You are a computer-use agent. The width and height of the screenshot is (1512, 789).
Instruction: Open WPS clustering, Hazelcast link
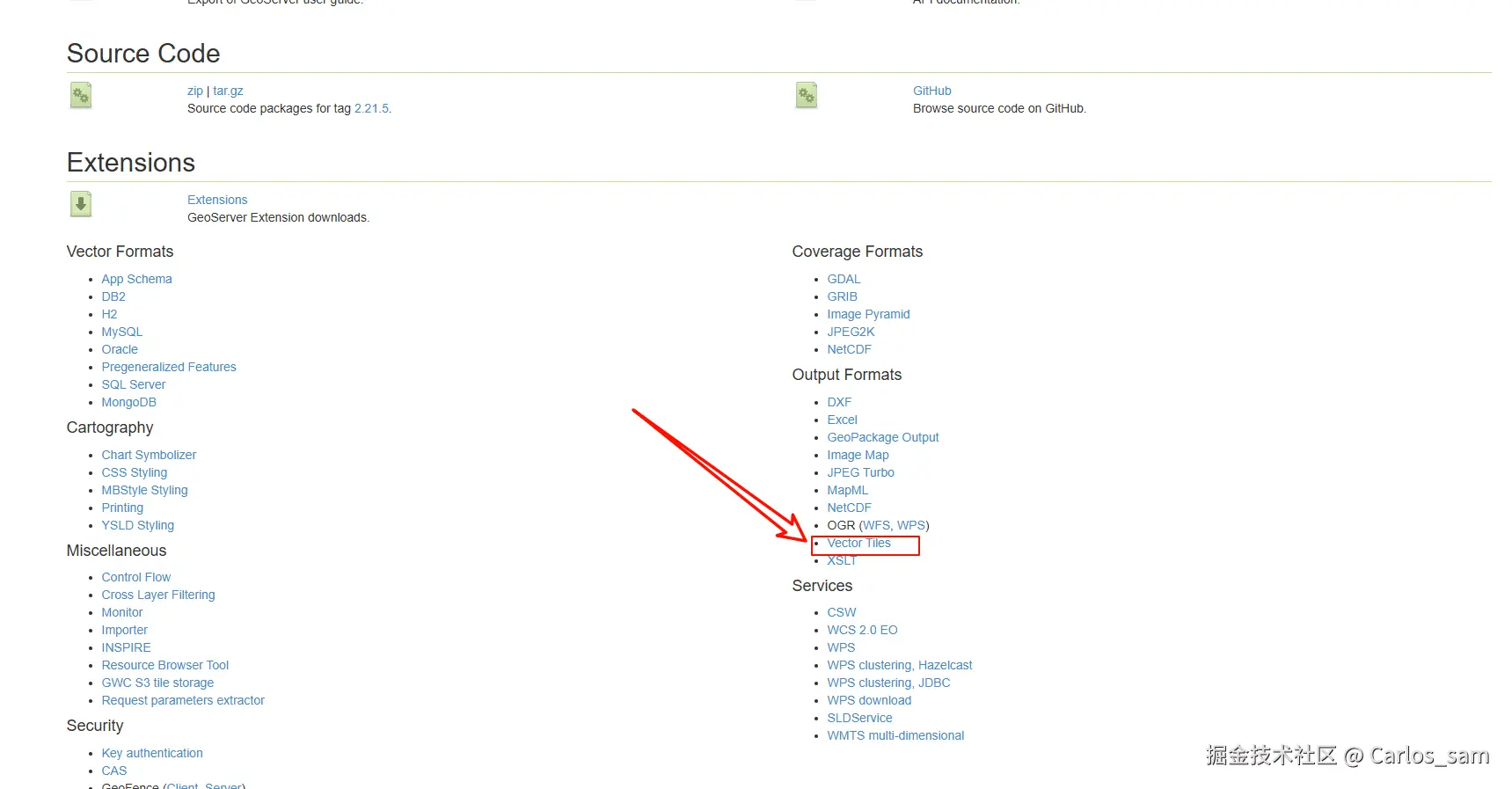(899, 665)
